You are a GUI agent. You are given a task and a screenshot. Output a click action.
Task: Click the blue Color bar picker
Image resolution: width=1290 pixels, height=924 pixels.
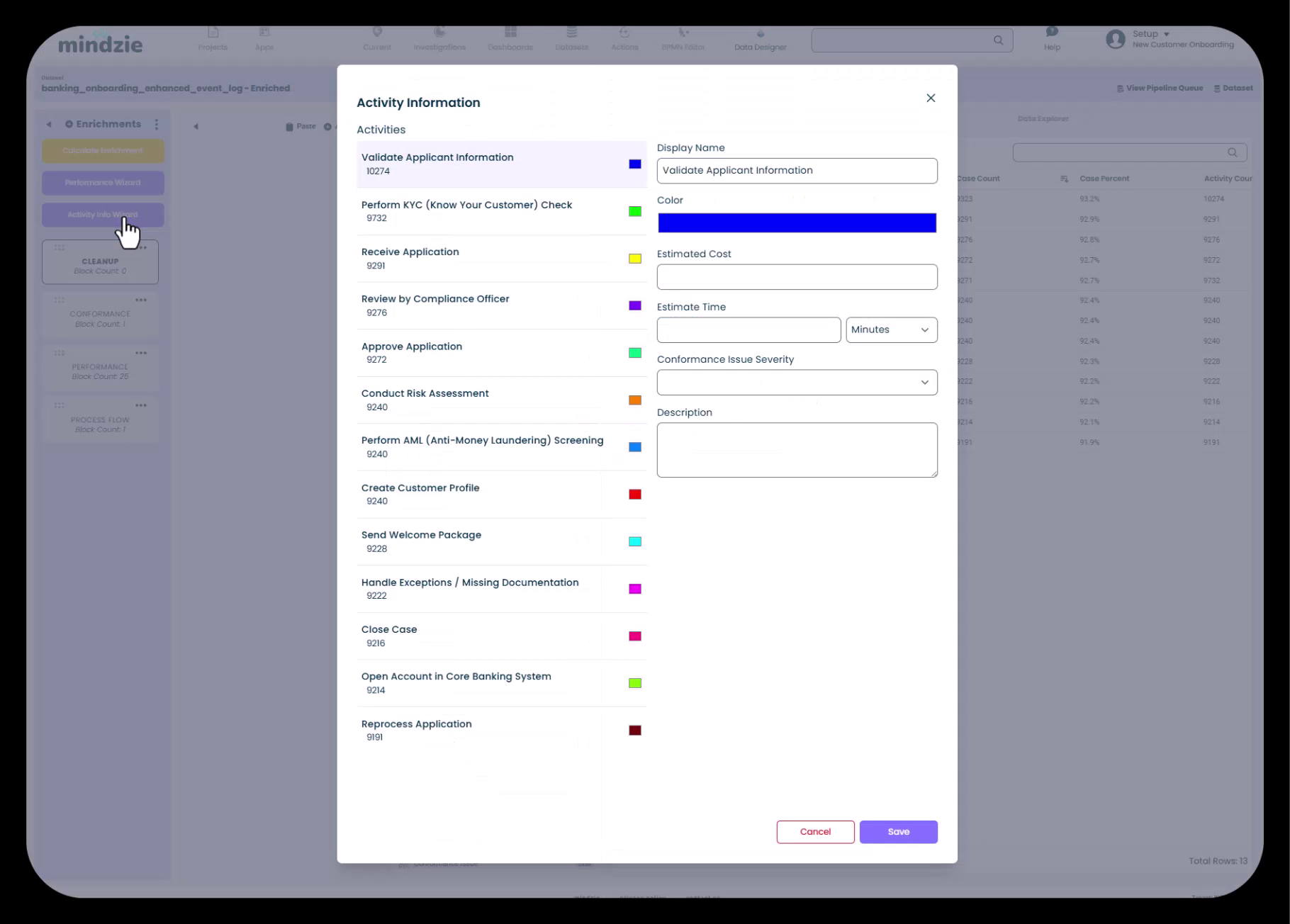coord(797,223)
